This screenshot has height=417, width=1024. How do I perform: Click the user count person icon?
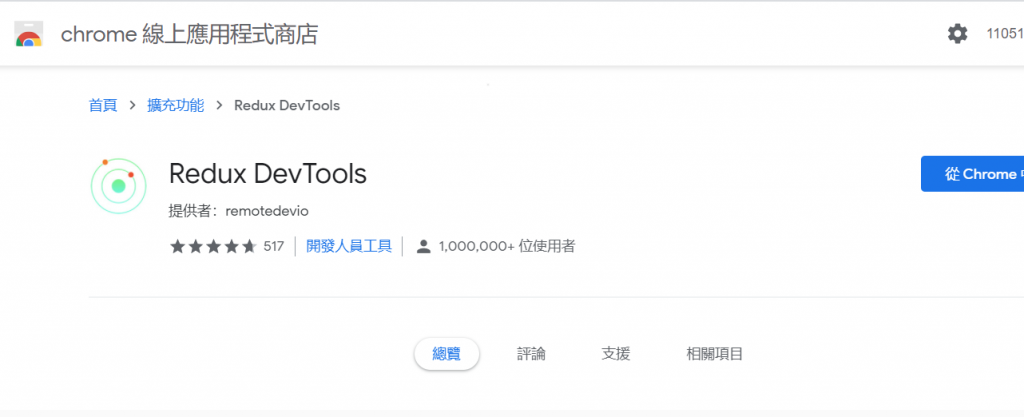point(424,247)
